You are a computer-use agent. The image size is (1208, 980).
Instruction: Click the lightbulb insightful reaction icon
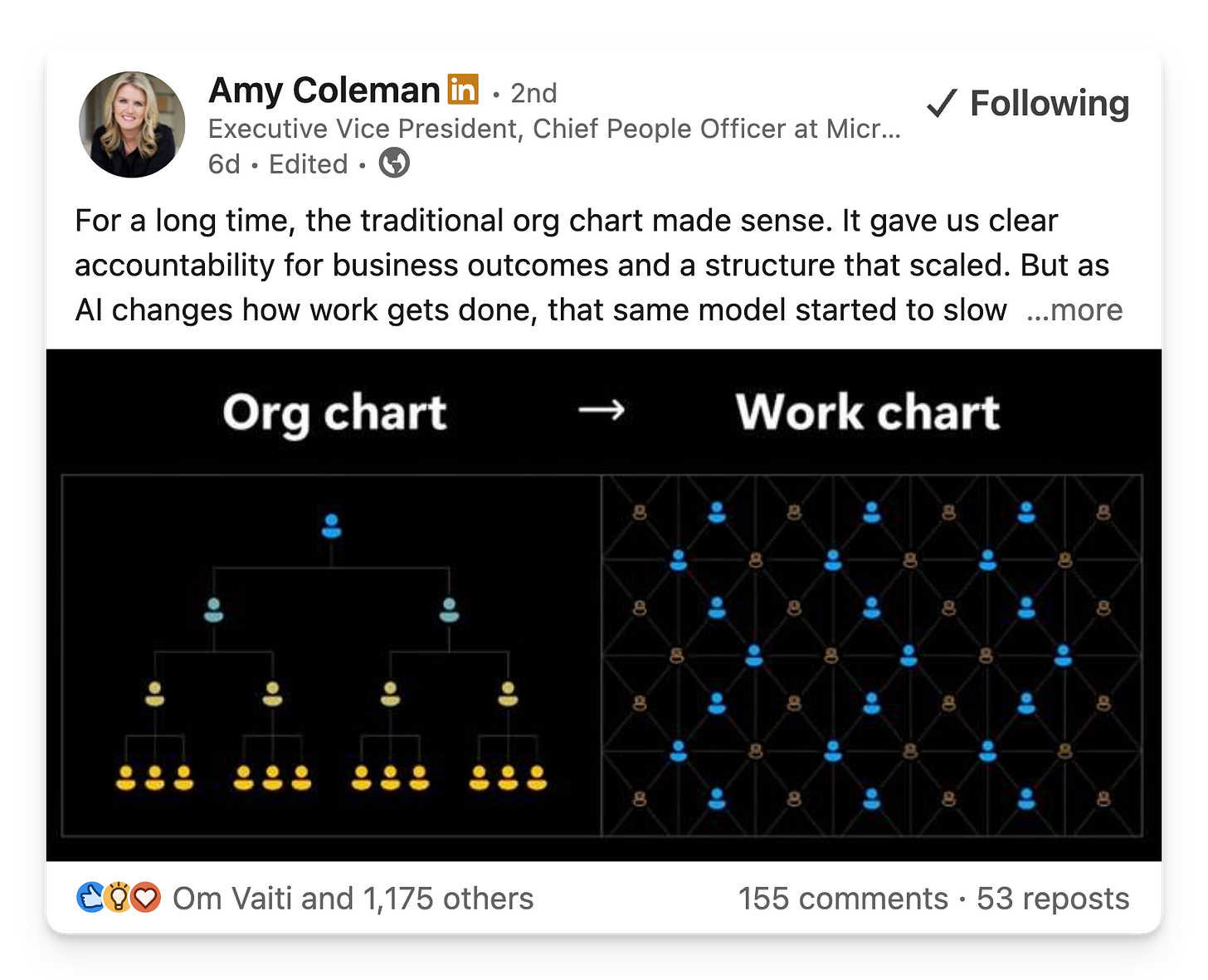(118, 897)
